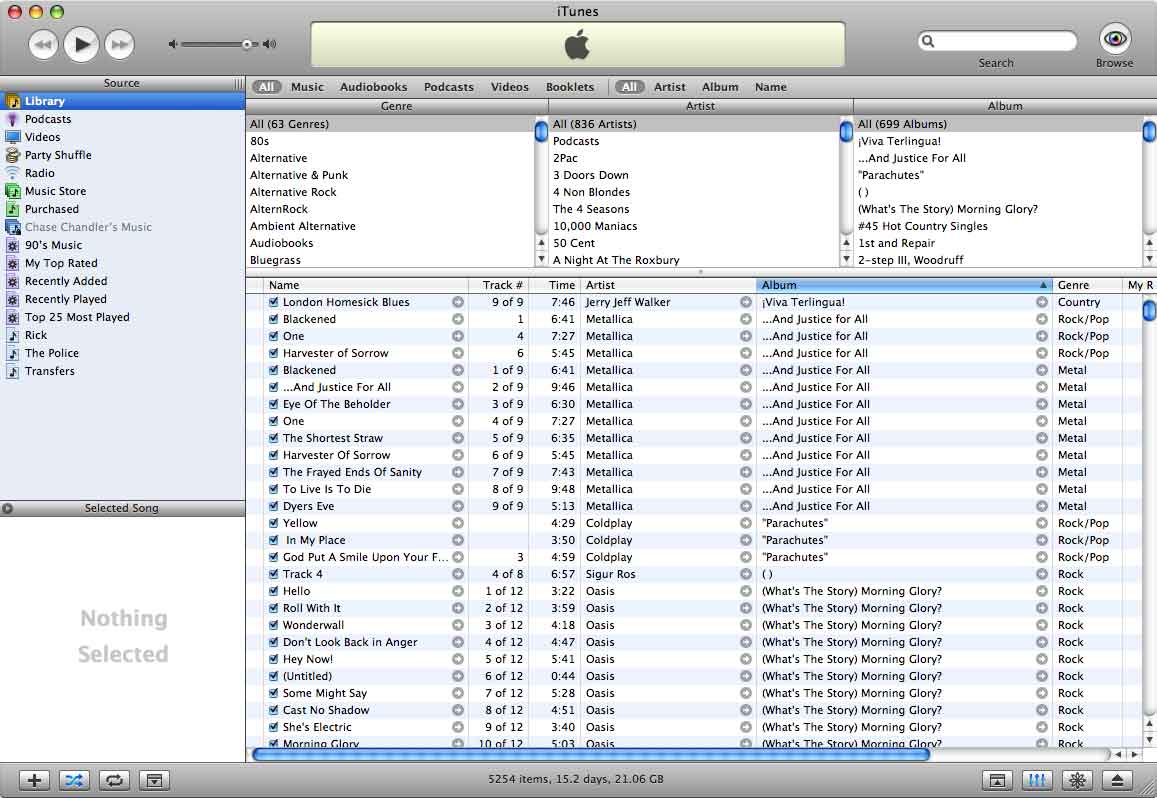
Task: Uncheck London Homesick Blues checkbox
Action: [274, 302]
